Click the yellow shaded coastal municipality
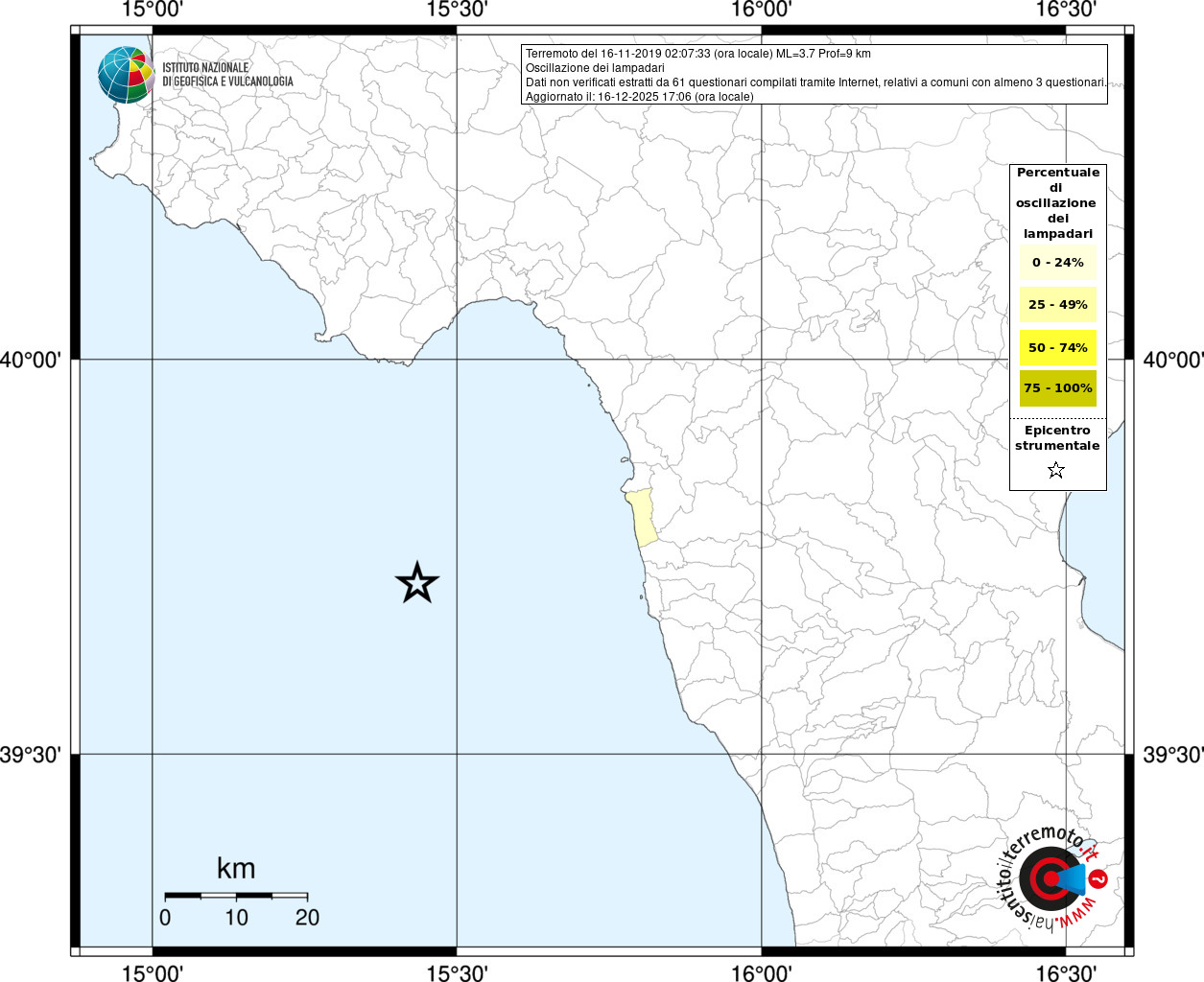The width and height of the screenshot is (1204, 982). point(641,518)
